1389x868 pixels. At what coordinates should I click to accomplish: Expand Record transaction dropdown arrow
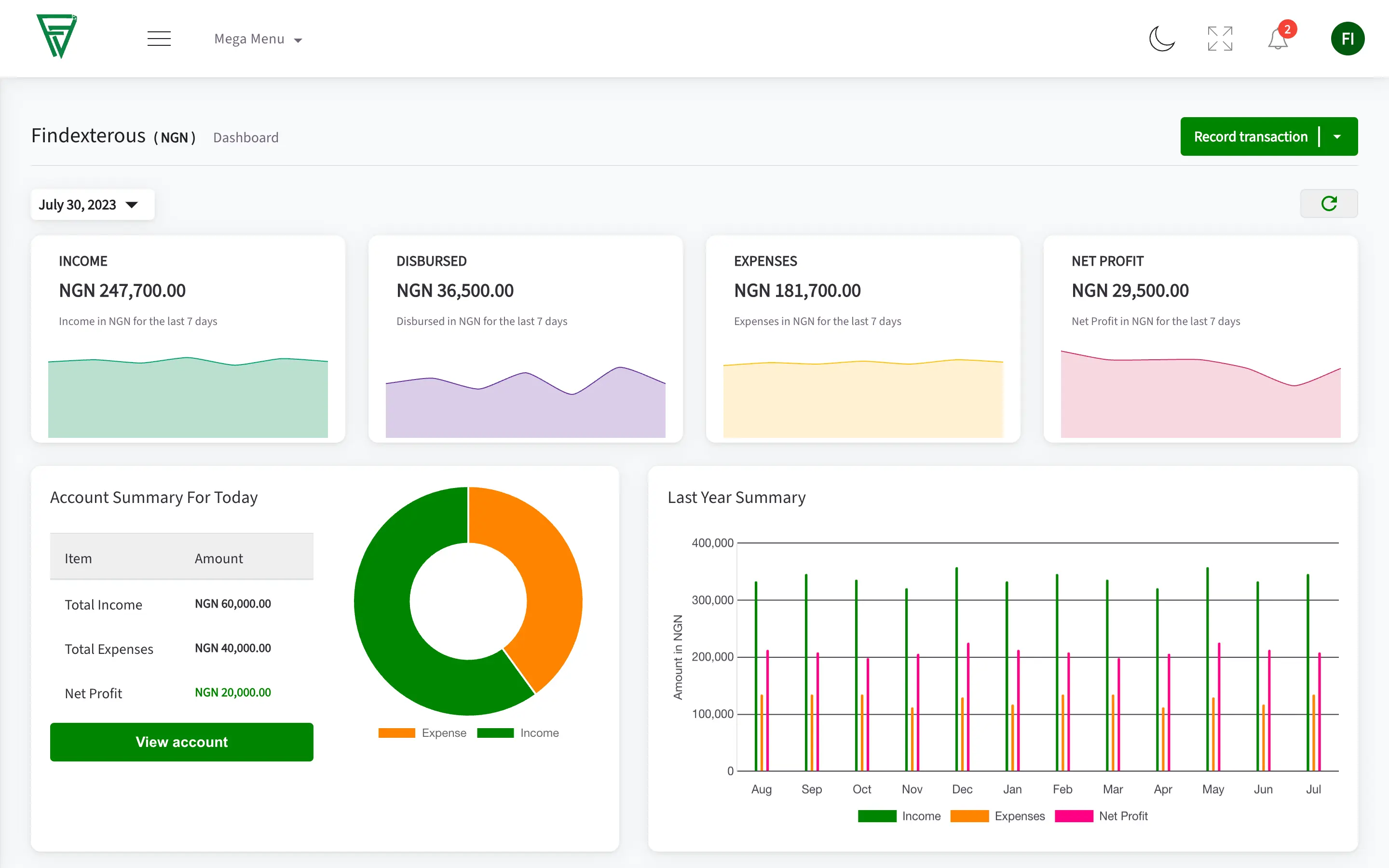(1337, 136)
